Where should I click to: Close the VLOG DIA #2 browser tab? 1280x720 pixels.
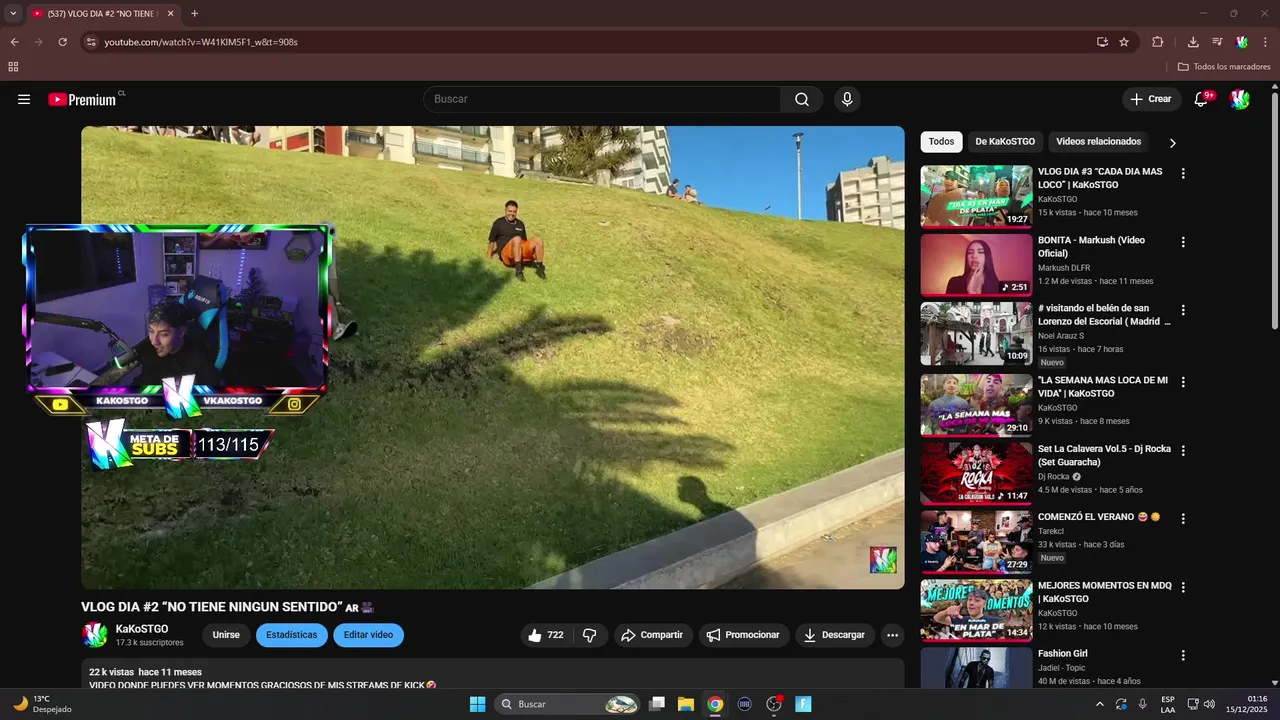tap(170, 13)
